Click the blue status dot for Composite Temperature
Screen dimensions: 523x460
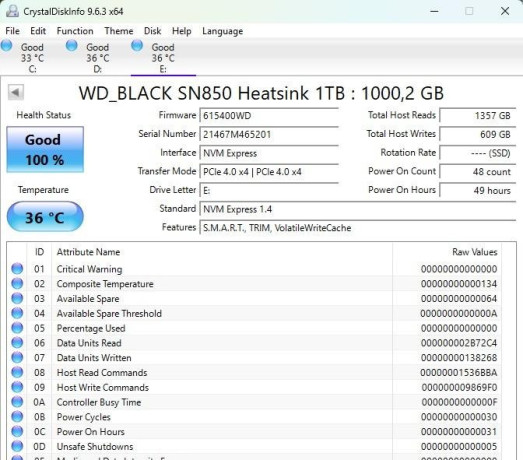(x=17, y=283)
